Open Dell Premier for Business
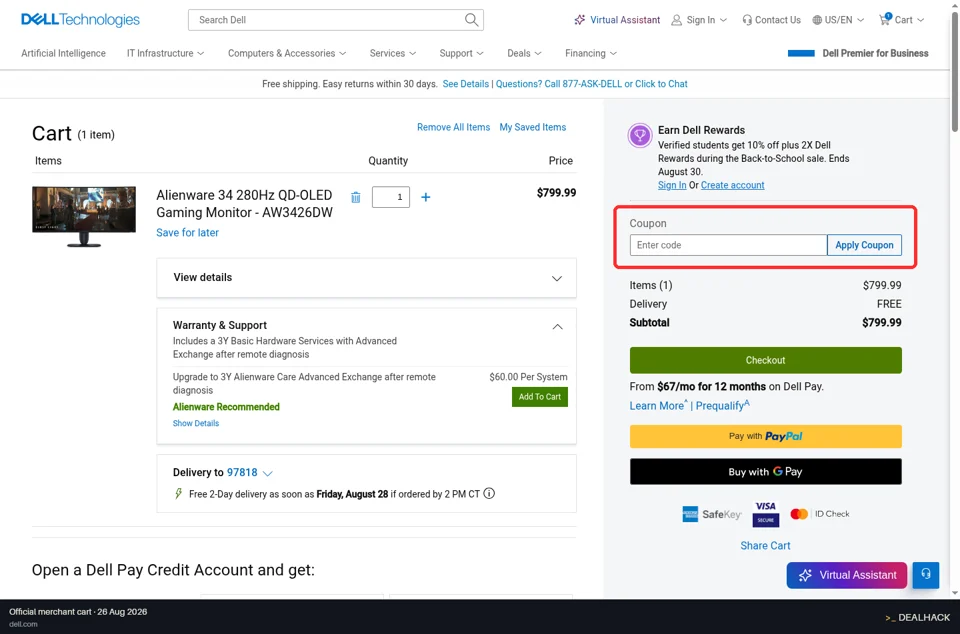Image resolution: width=960 pixels, height=634 pixels. tap(858, 53)
